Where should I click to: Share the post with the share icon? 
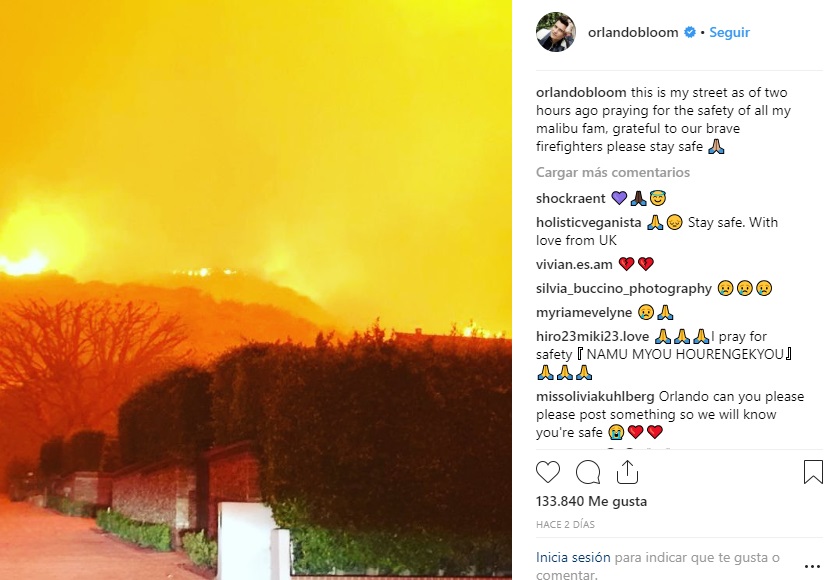click(627, 472)
